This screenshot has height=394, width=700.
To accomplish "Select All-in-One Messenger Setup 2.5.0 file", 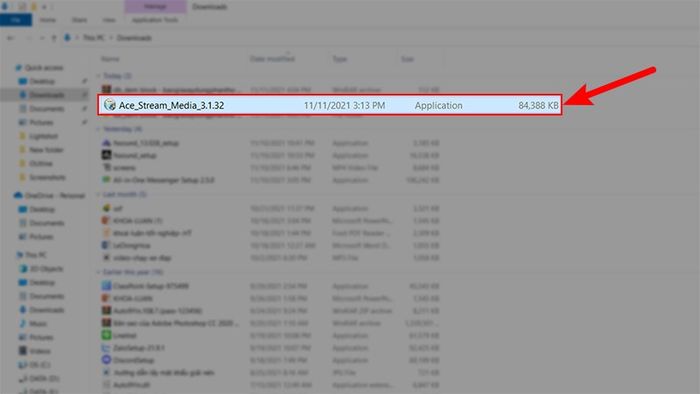I will coord(163,180).
